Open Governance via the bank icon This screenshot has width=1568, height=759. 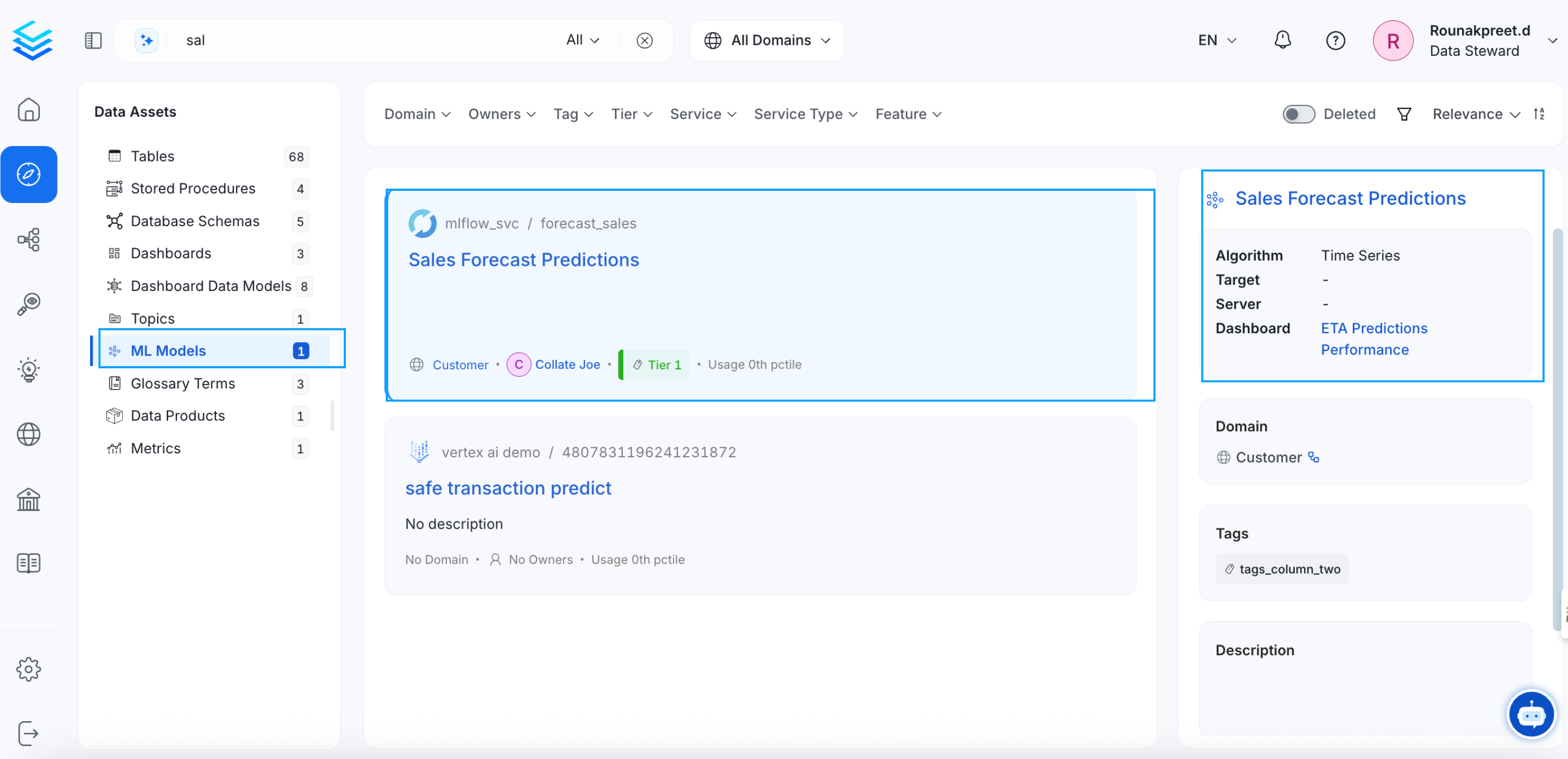pos(29,499)
